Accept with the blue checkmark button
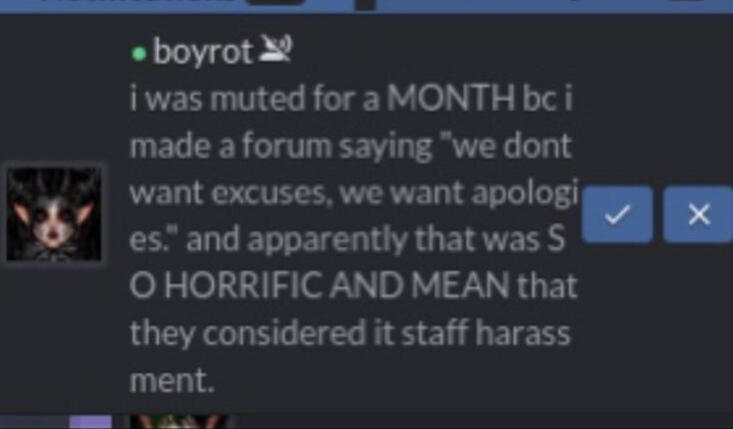The width and height of the screenshot is (733, 429). click(x=617, y=214)
